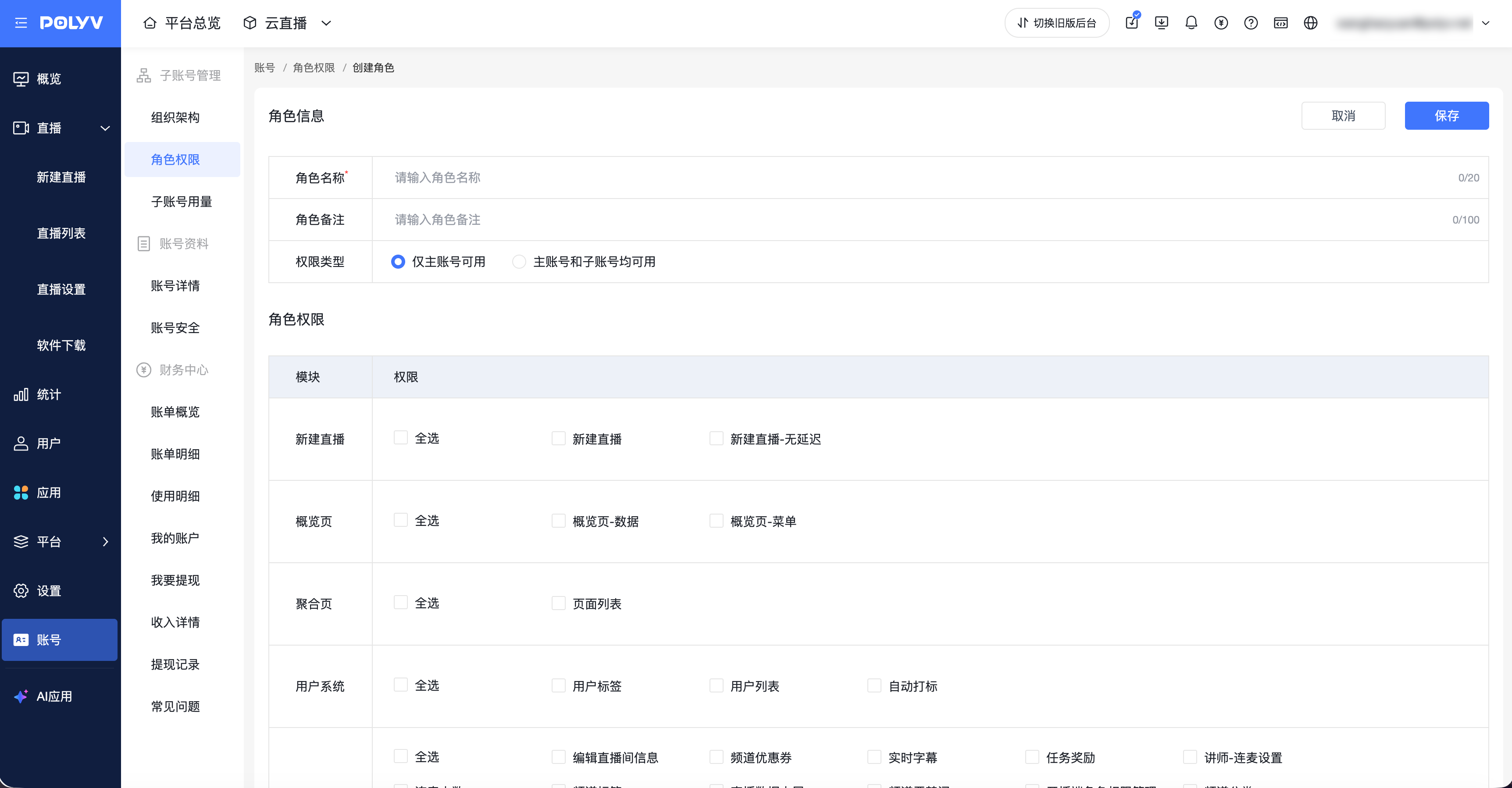Click the 统计 bar chart icon
The width and height of the screenshot is (1512, 788).
(21, 394)
